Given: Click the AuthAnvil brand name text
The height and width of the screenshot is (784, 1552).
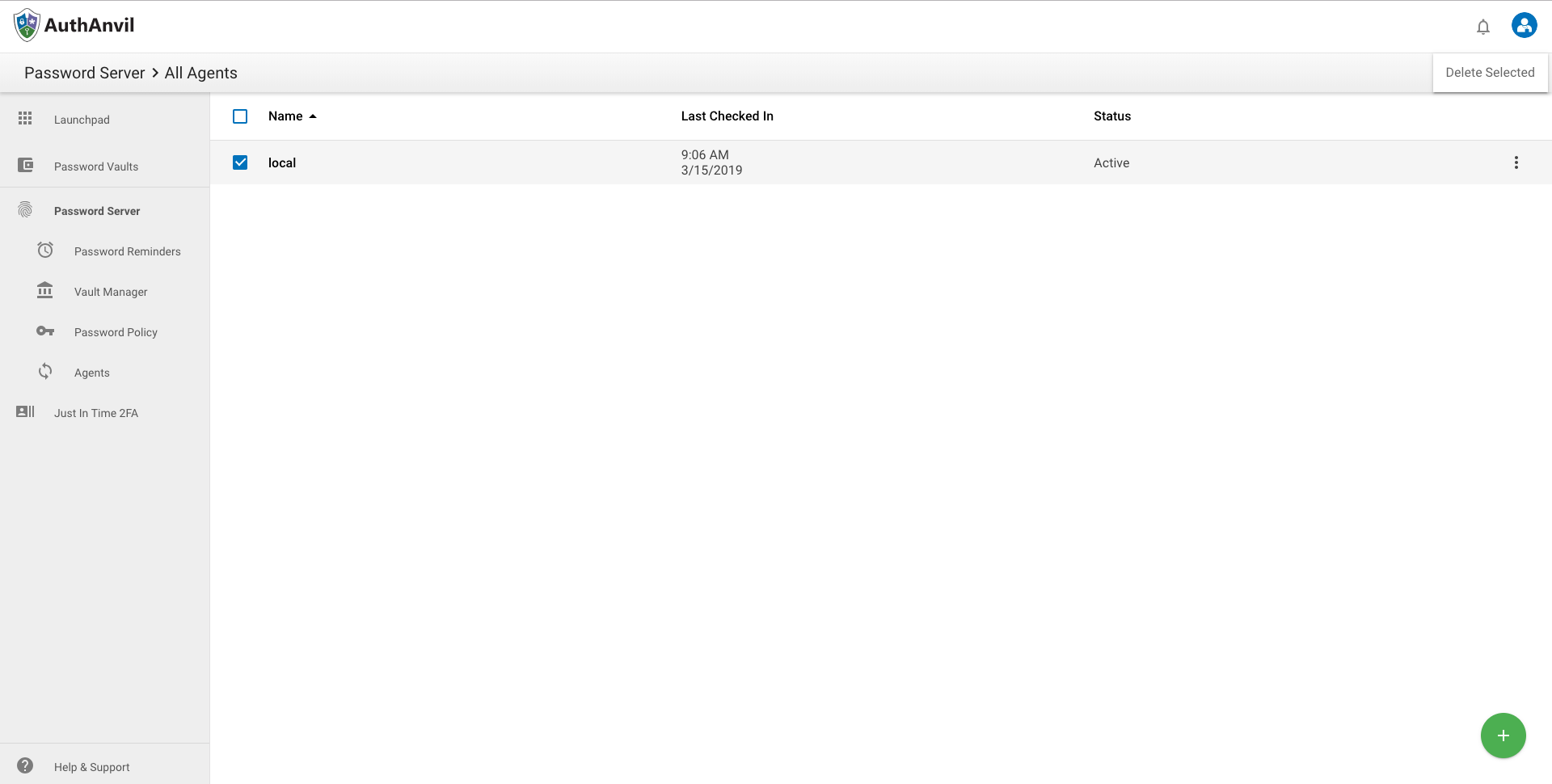Looking at the screenshot, I should [x=89, y=25].
